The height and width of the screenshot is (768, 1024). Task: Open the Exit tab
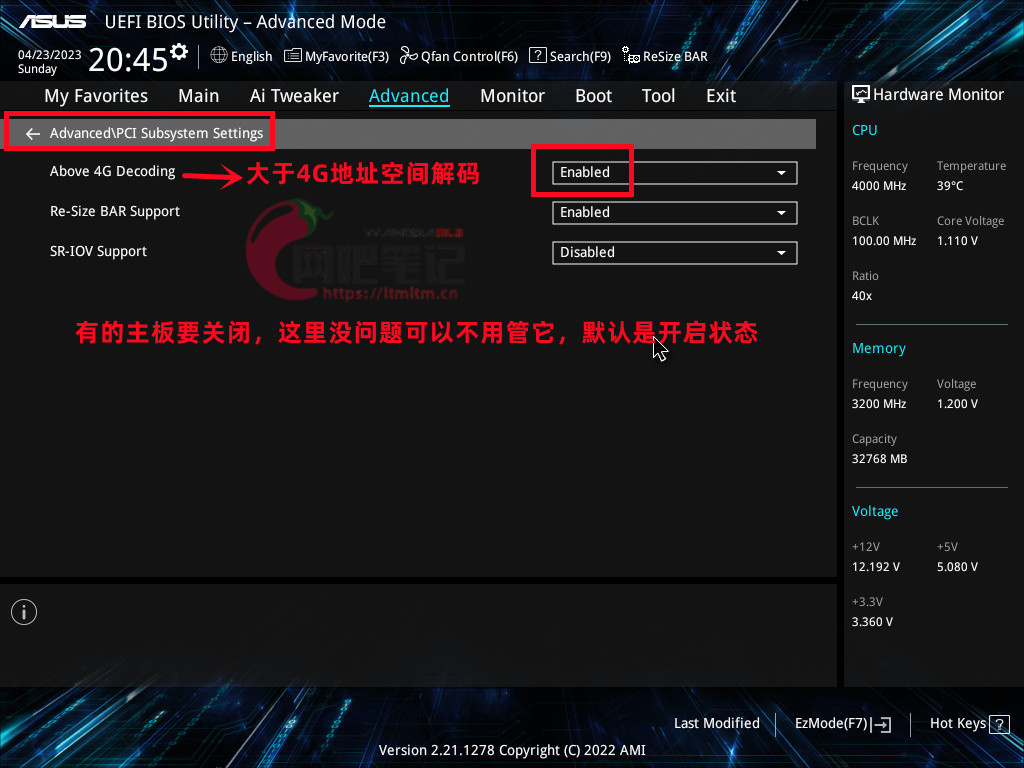721,96
